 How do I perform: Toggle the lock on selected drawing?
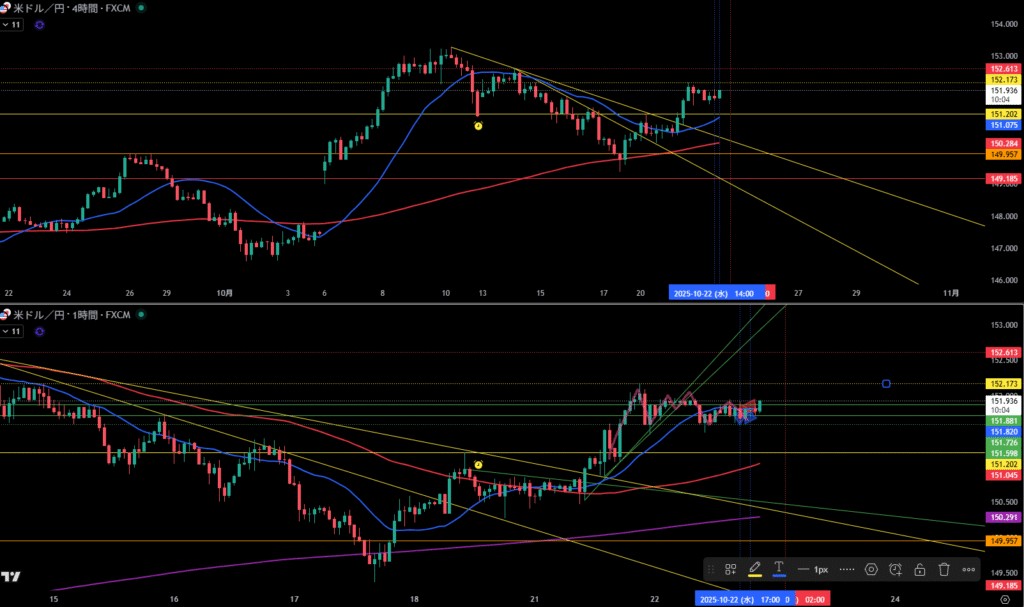click(x=919, y=569)
